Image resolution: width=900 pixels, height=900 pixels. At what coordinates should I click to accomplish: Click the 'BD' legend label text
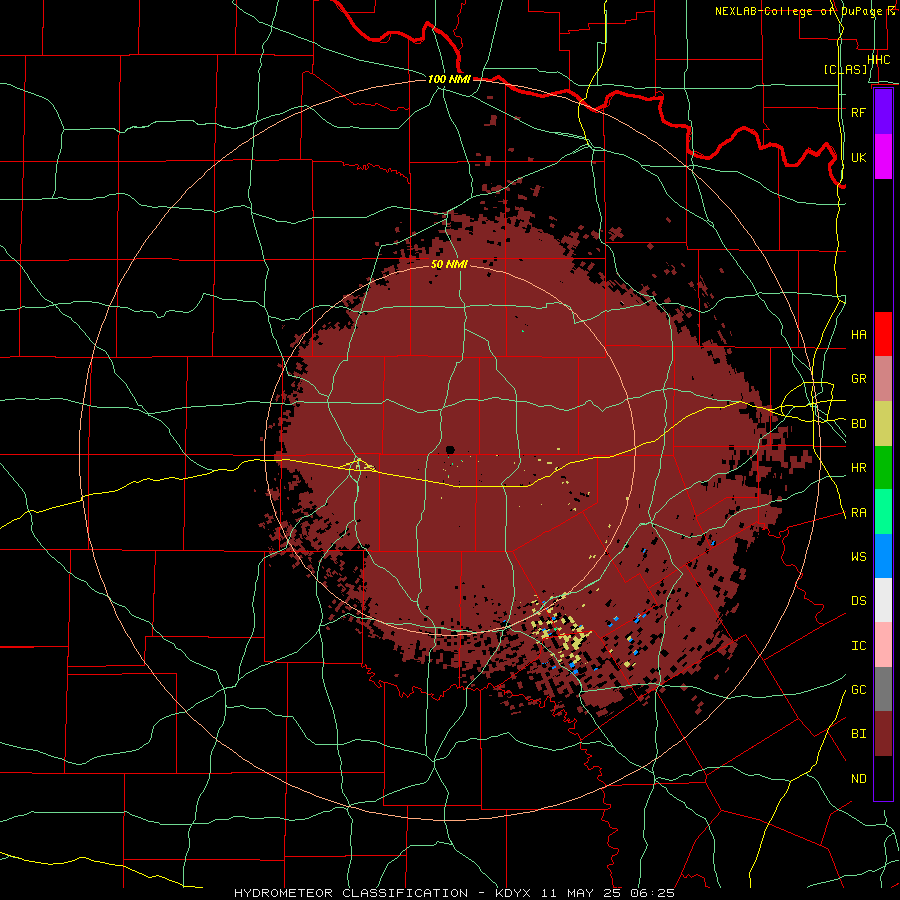tap(858, 424)
